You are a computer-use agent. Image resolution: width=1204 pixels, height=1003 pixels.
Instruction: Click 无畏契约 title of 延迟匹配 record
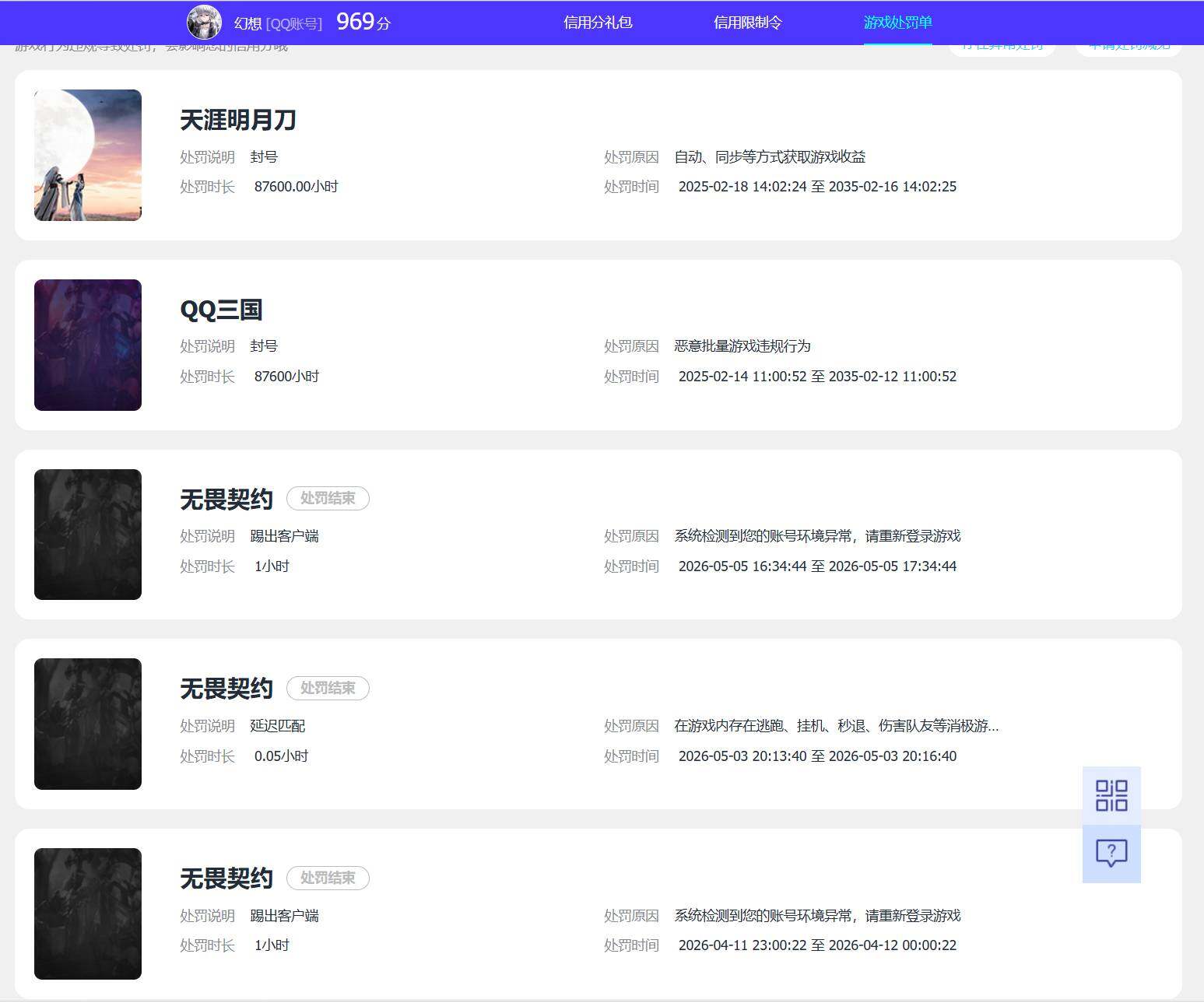tap(226, 689)
